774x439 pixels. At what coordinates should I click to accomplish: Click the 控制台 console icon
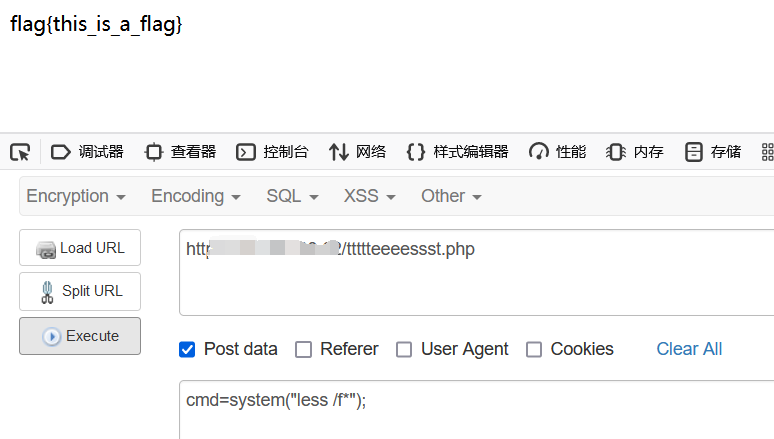(246, 152)
